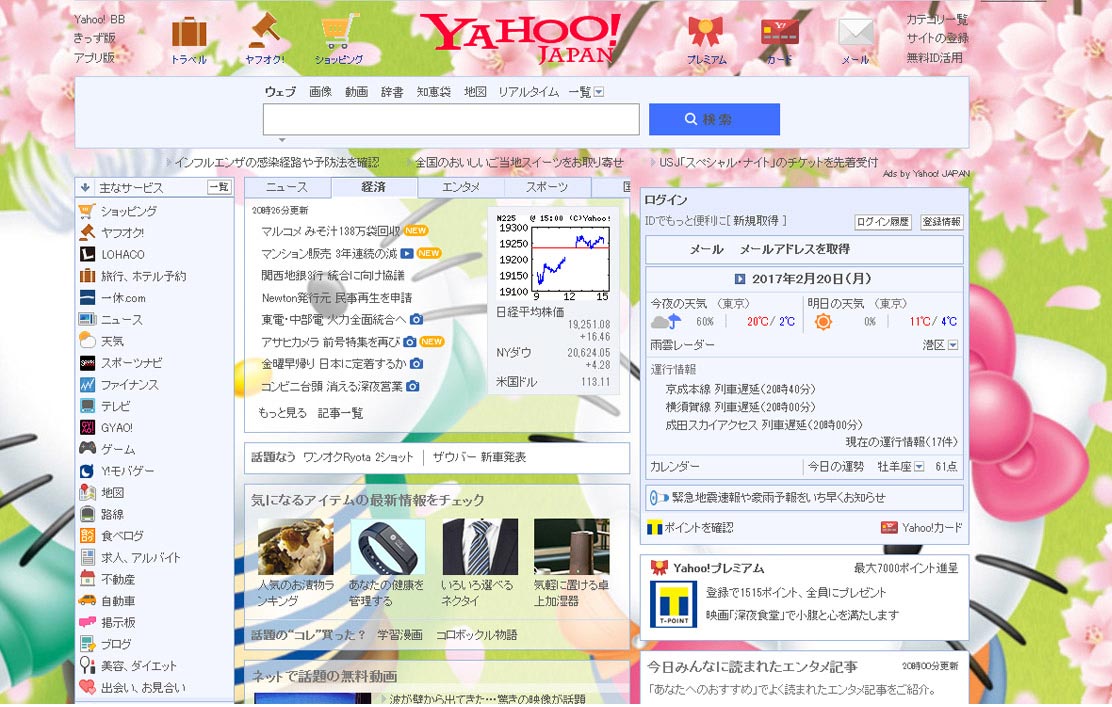The image size is (1112, 707).
Task: Open ショッピング cart icon in the header
Action: pyautogui.click(x=340, y=30)
